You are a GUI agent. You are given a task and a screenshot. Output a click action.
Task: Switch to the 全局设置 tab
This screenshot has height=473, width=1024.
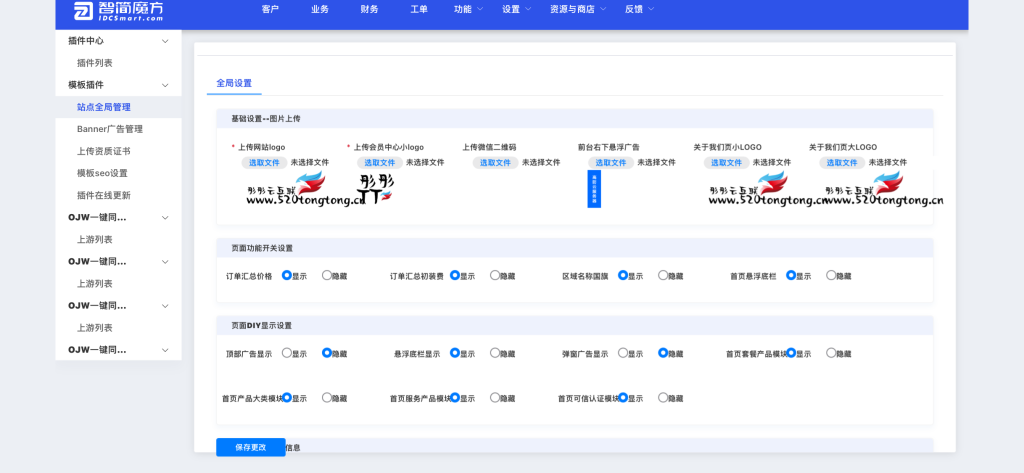(x=234, y=83)
